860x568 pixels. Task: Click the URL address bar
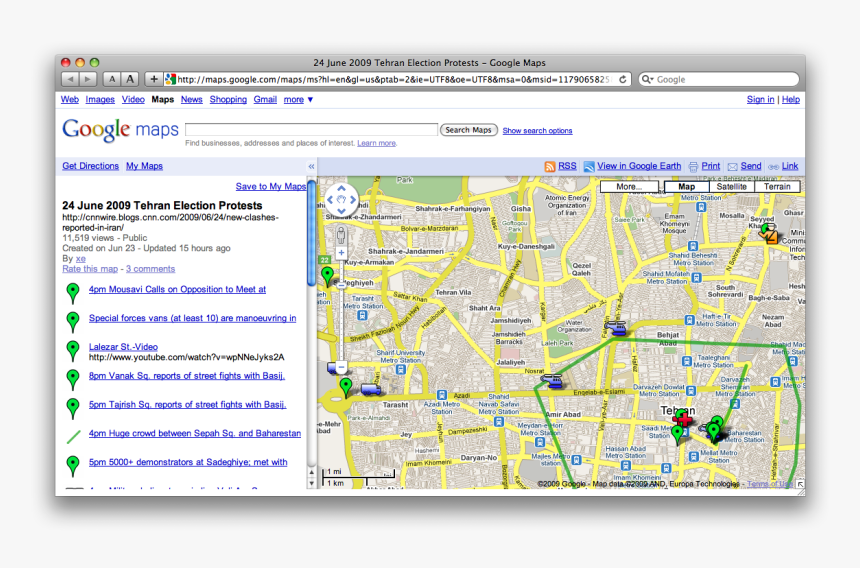pos(393,79)
